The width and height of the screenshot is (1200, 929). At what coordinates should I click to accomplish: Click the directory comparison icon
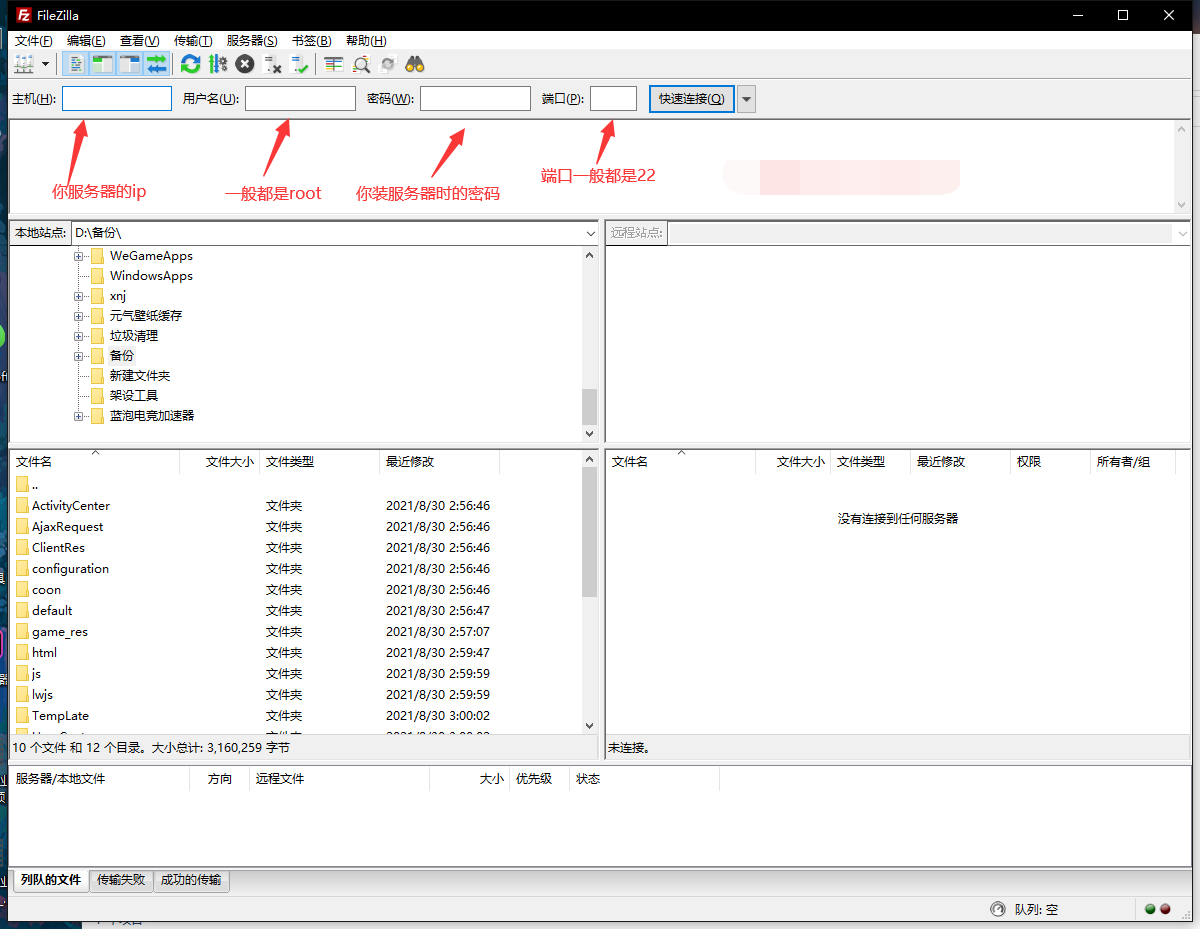(x=360, y=64)
